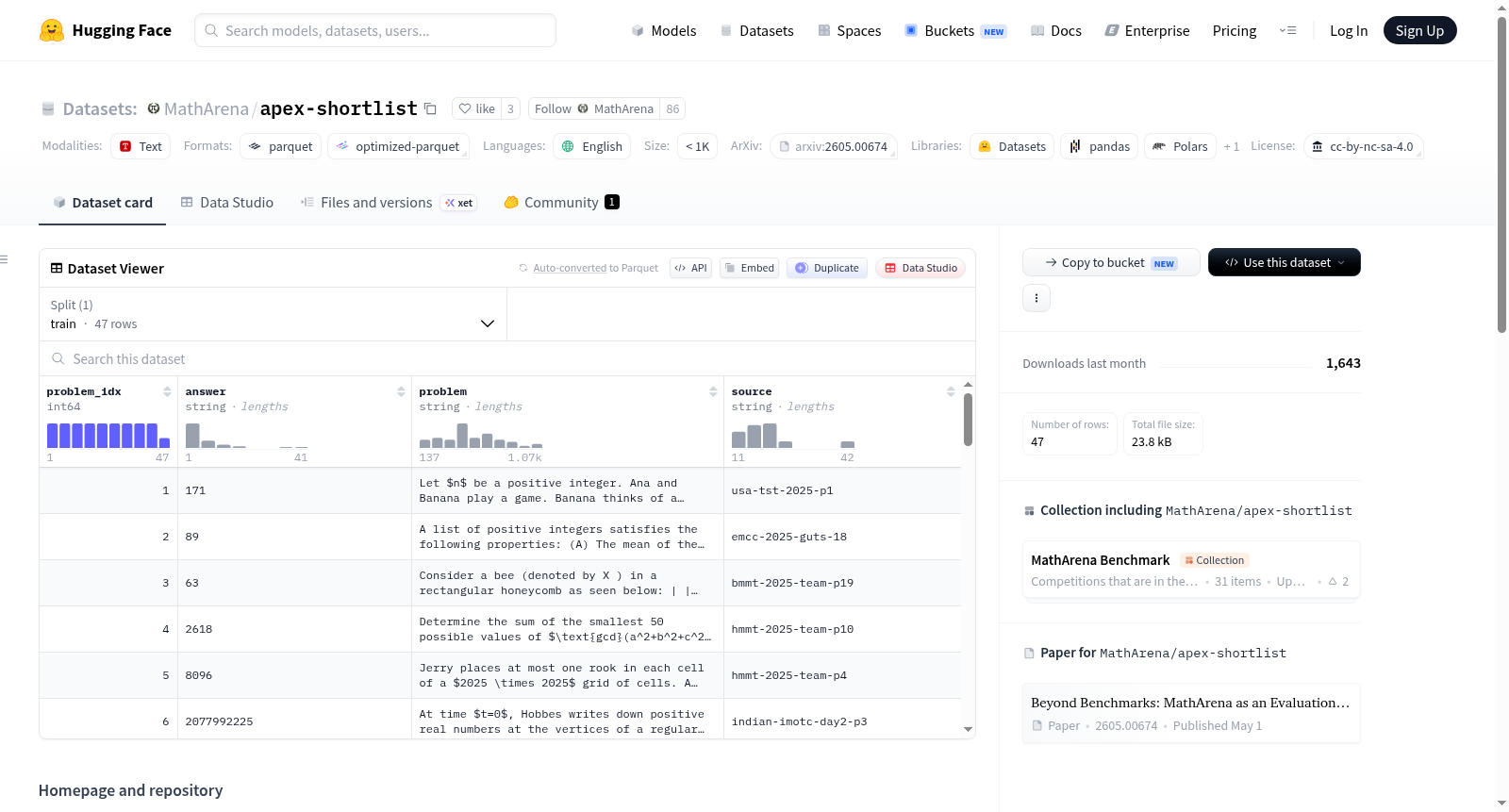This screenshot has height=812, width=1509.
Task: Click the pandas library tag
Action: pyautogui.click(x=1100, y=146)
